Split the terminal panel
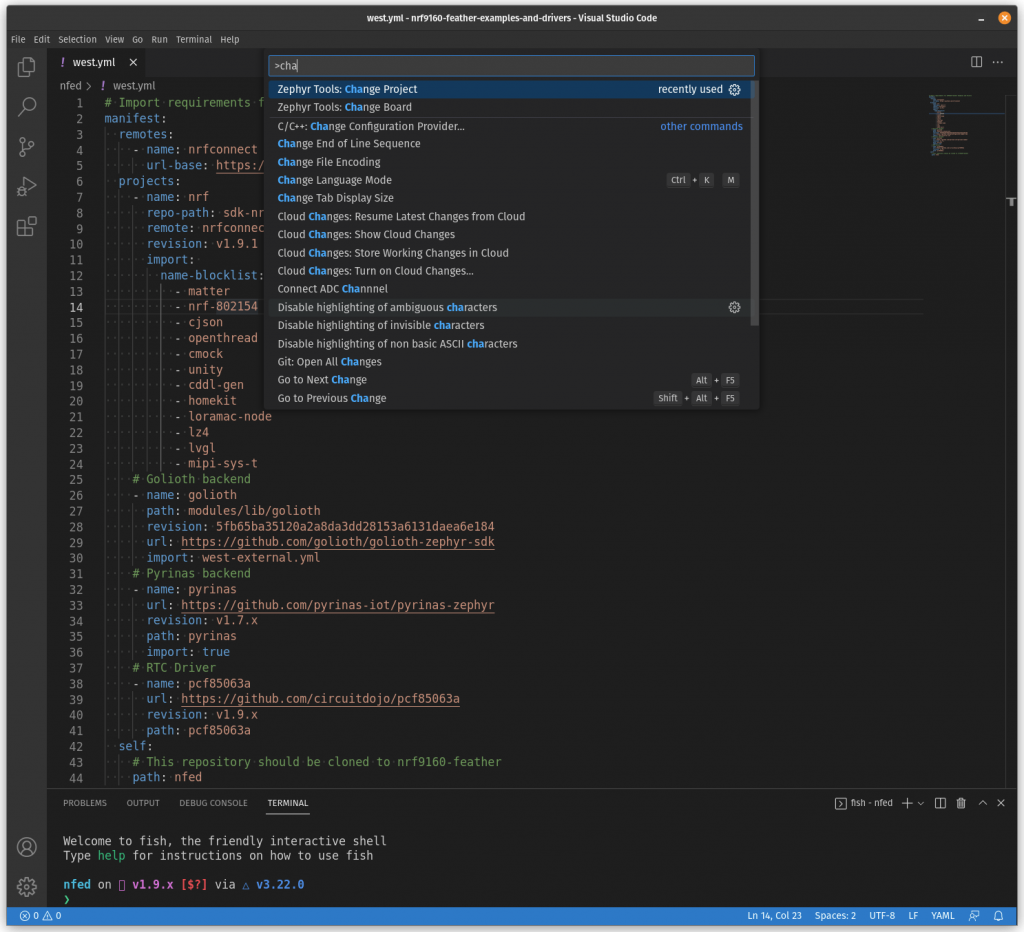This screenshot has width=1024, height=932. (940, 803)
